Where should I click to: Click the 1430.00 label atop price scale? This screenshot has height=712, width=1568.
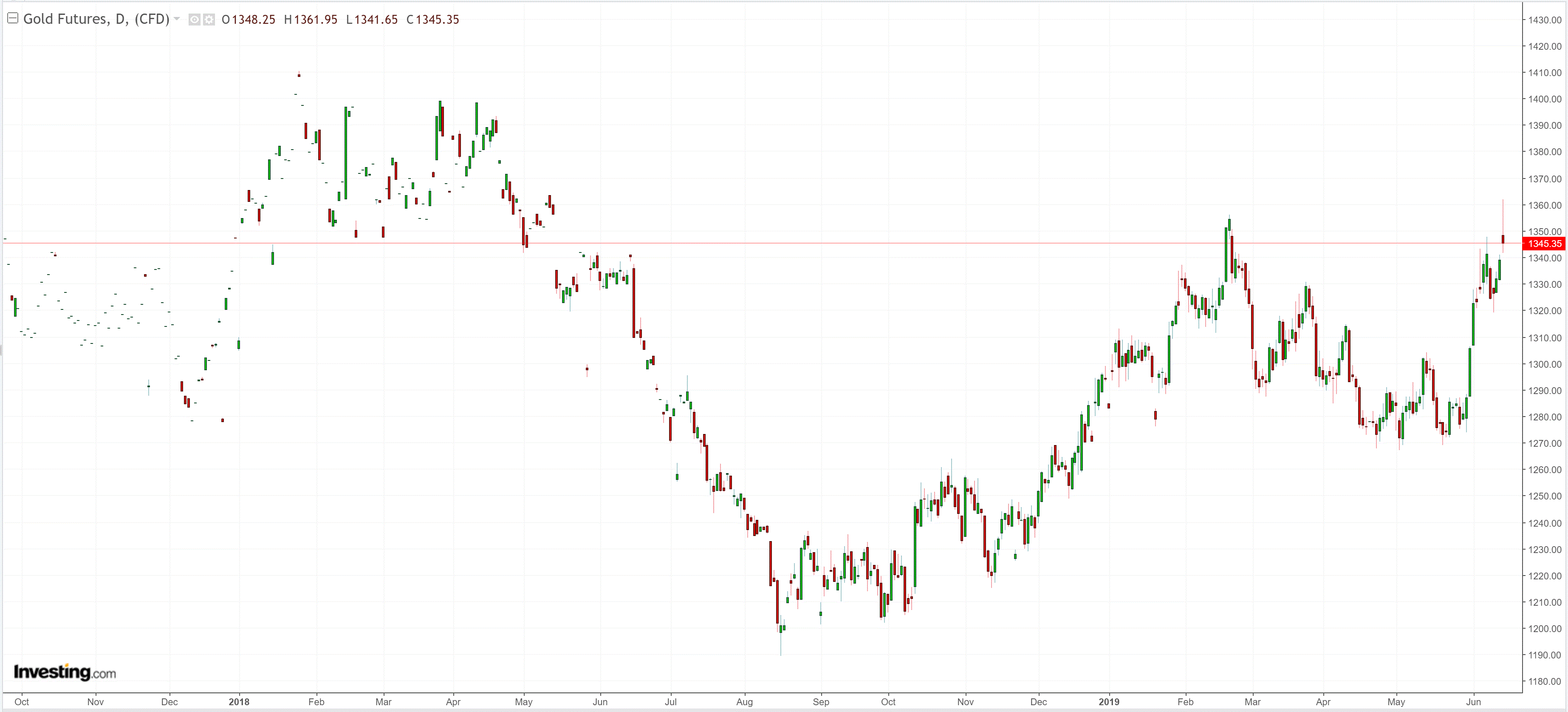click(1544, 20)
